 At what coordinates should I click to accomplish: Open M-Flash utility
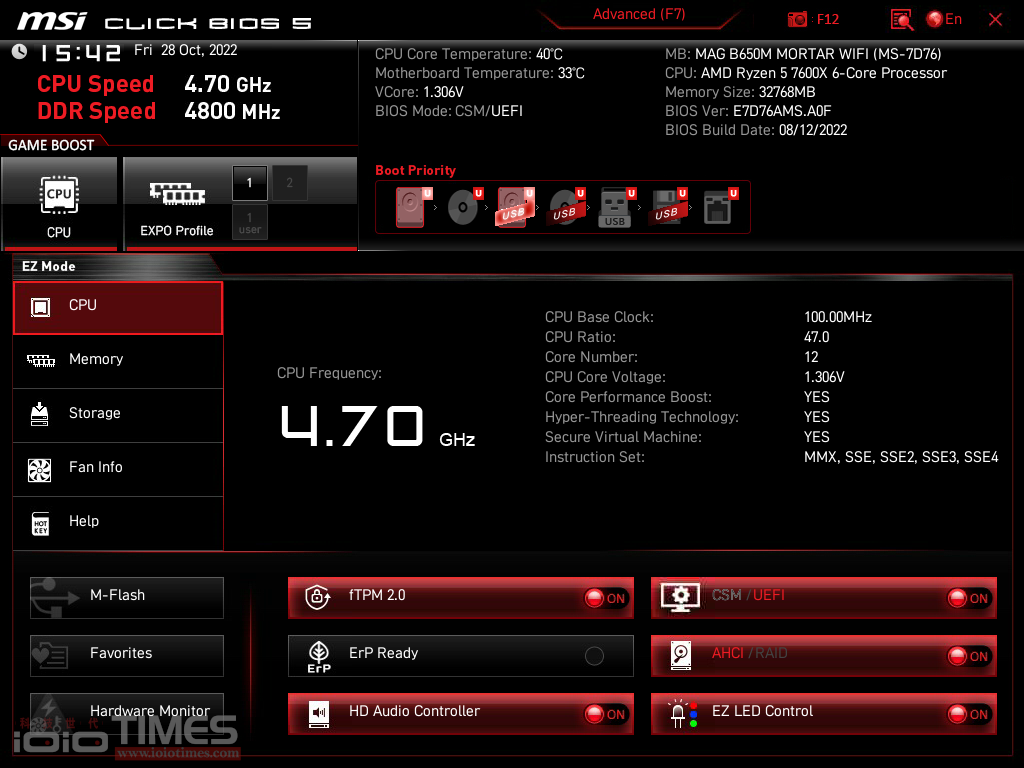(x=127, y=598)
